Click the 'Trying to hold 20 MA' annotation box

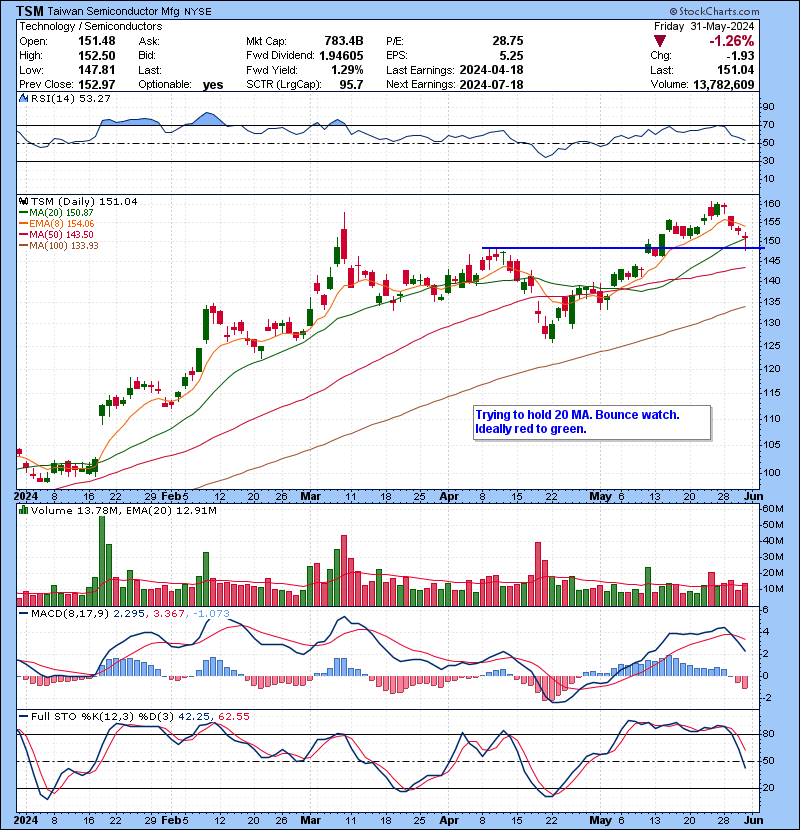(592, 422)
